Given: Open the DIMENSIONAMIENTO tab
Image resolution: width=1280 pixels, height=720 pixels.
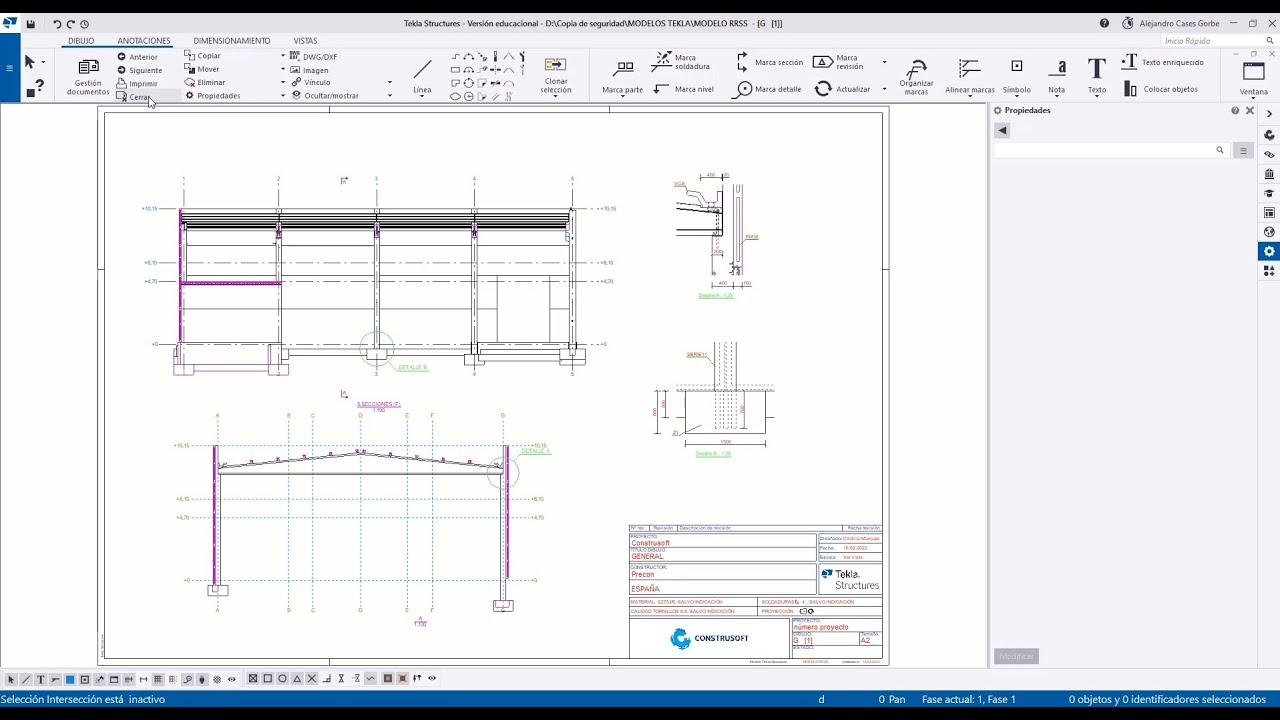Looking at the screenshot, I should (232, 41).
